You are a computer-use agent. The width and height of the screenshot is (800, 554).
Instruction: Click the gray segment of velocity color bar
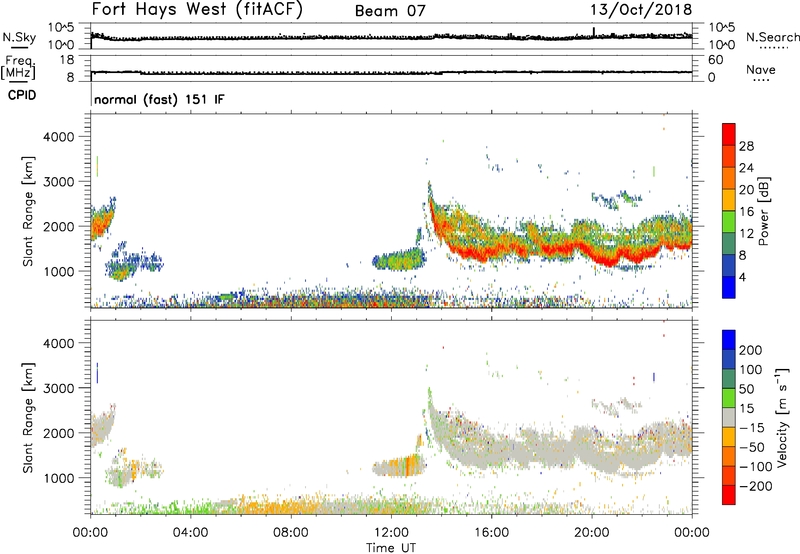[729, 417]
